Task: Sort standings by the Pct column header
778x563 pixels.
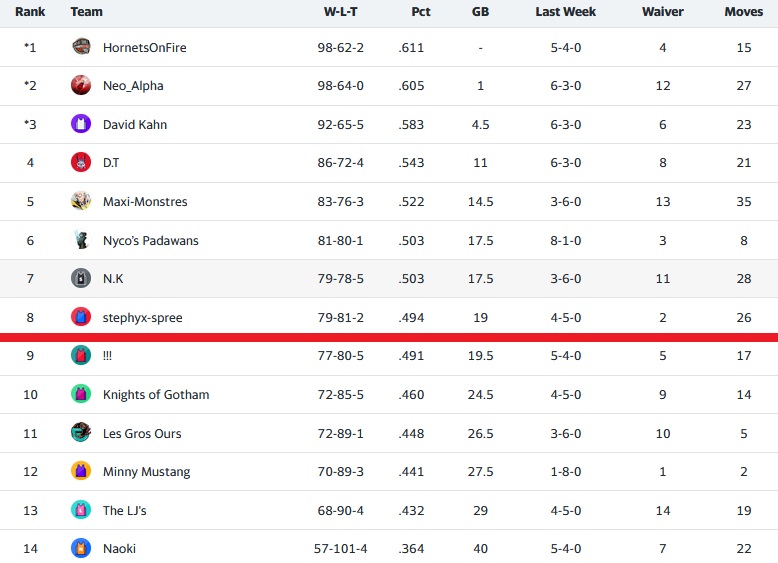Action: click(421, 12)
